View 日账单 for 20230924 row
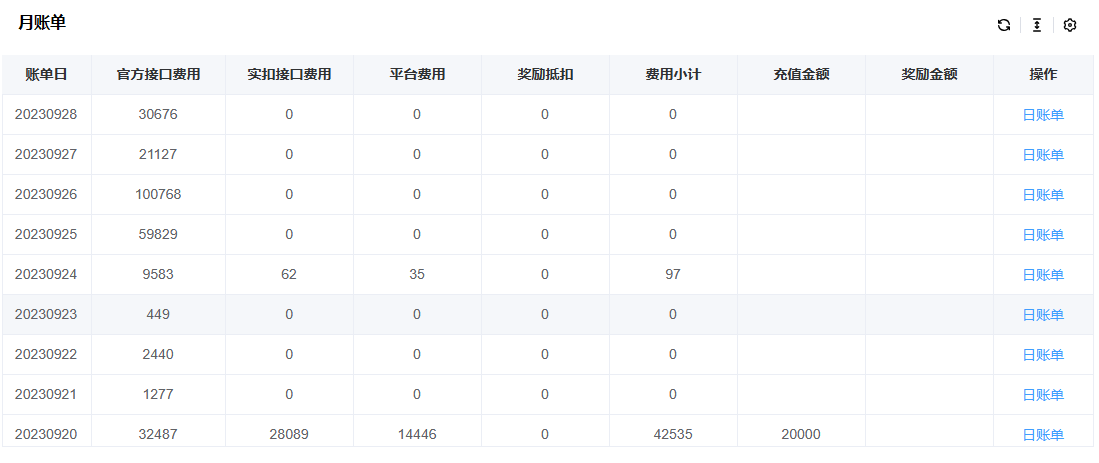 point(1043,275)
